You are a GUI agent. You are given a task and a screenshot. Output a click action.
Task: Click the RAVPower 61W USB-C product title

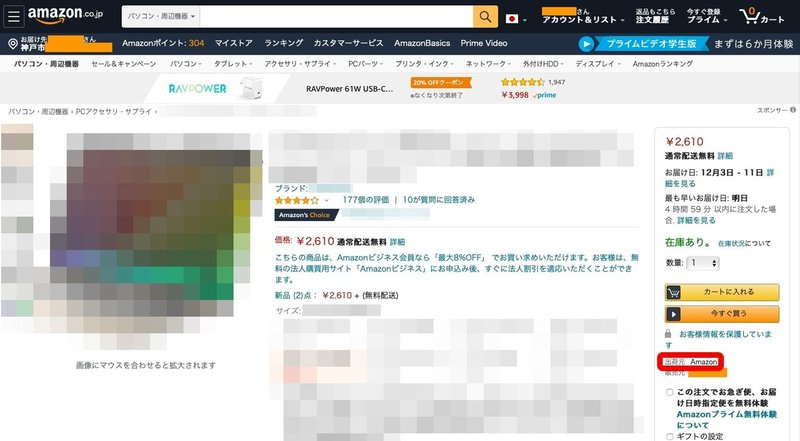[x=349, y=89]
